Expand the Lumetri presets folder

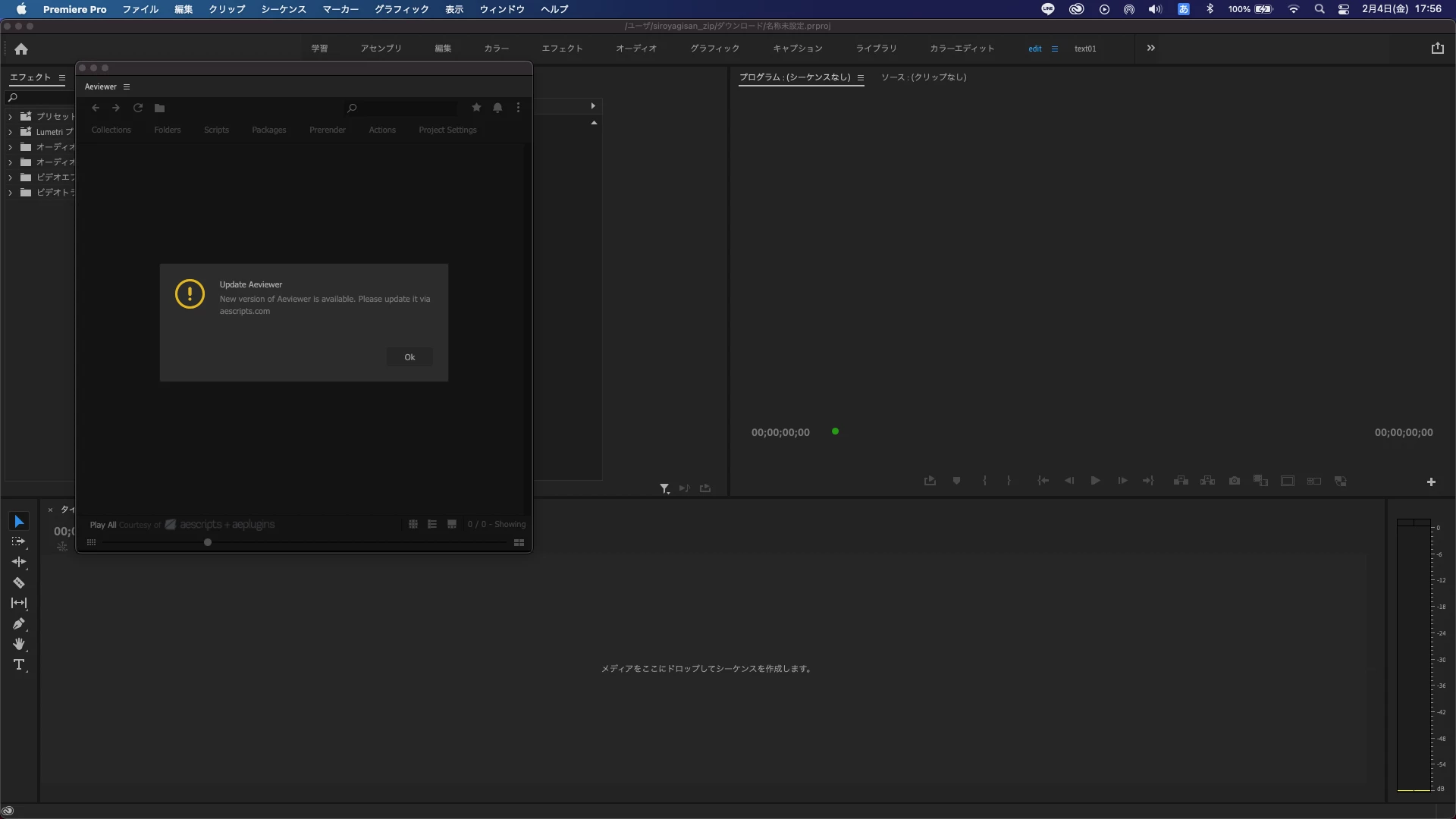click(10, 132)
